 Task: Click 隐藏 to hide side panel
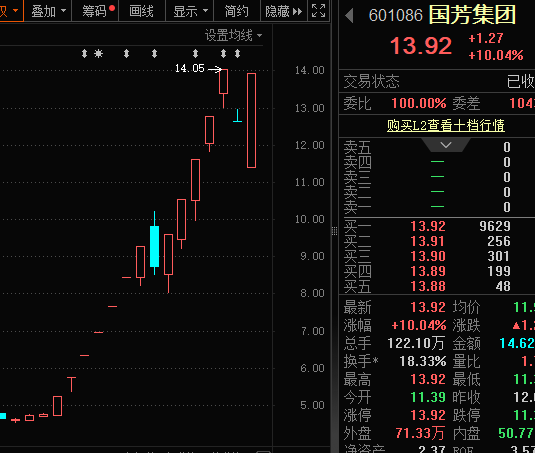[284, 11]
